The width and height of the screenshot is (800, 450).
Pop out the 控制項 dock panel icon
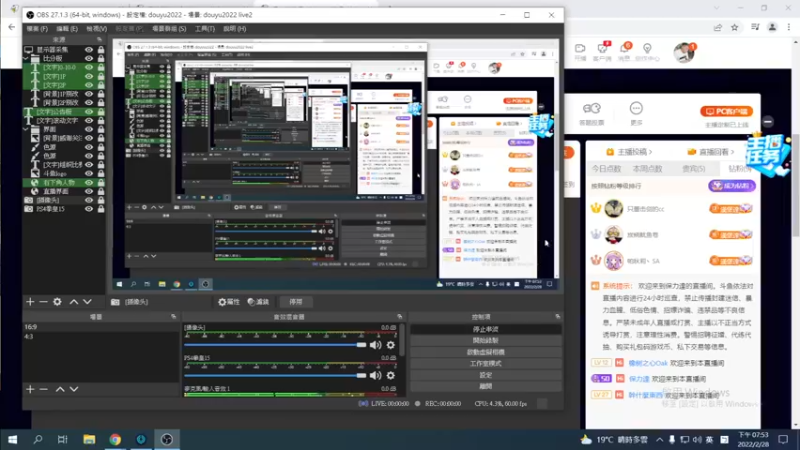coord(557,317)
